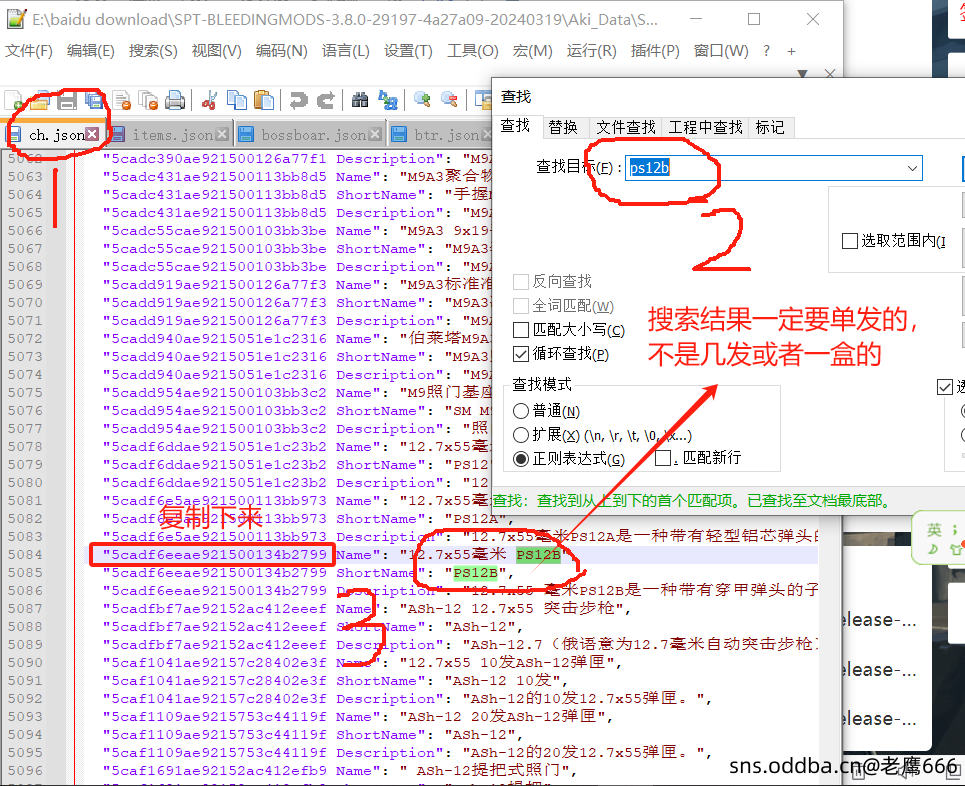The image size is (965, 786).
Task: Open Find with the binoculars icon
Action: 360,100
